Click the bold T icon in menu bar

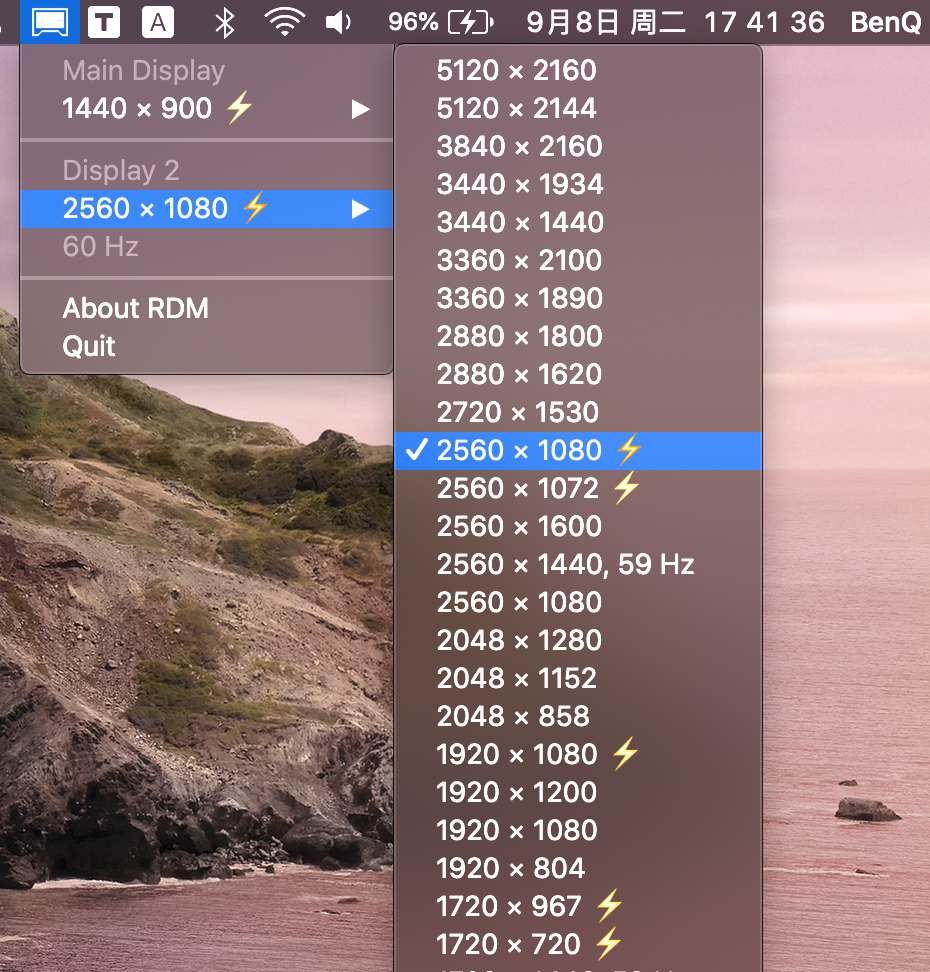point(104,22)
